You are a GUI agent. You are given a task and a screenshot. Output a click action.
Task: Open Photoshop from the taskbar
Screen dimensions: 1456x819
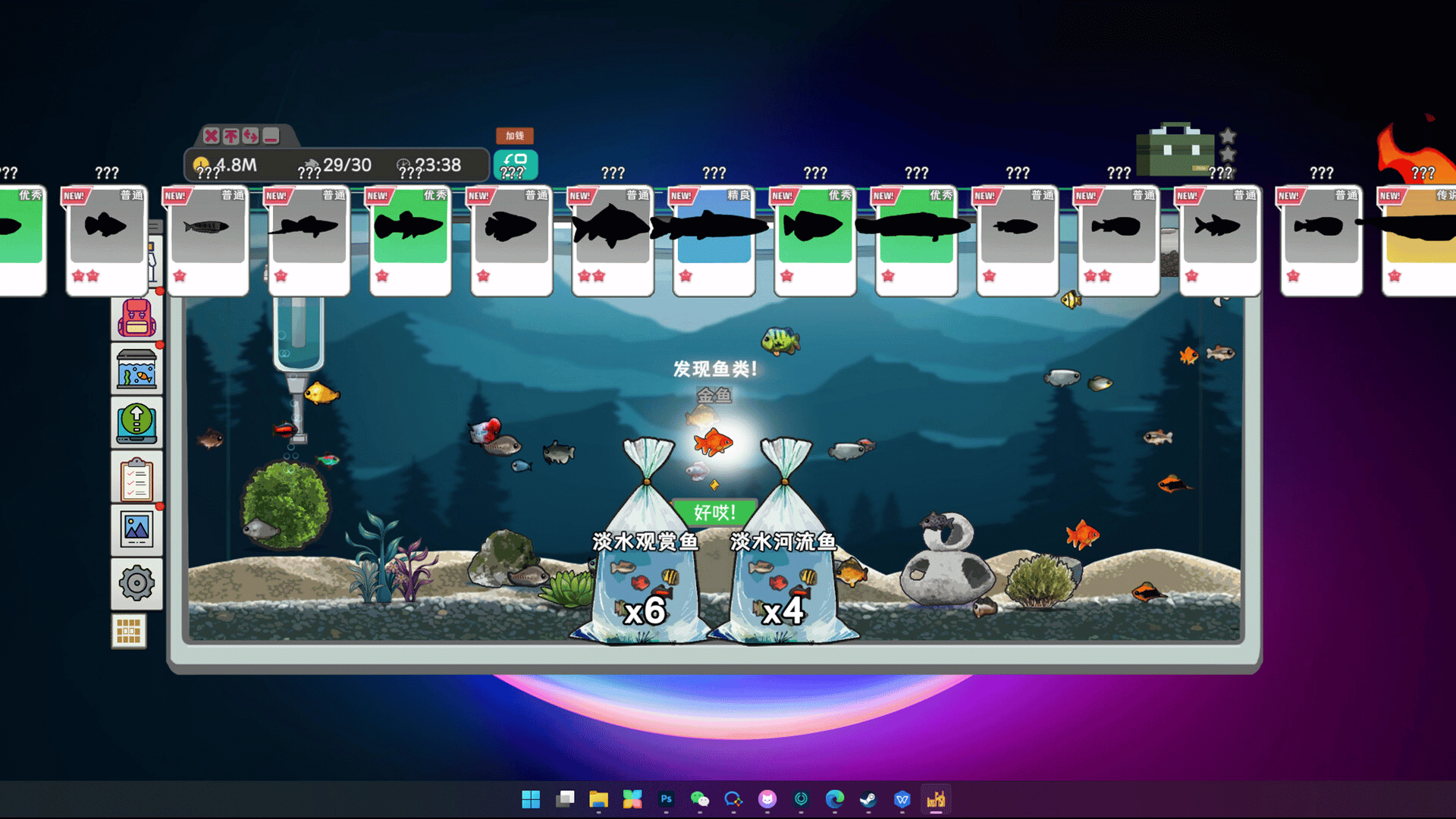pyautogui.click(x=666, y=799)
